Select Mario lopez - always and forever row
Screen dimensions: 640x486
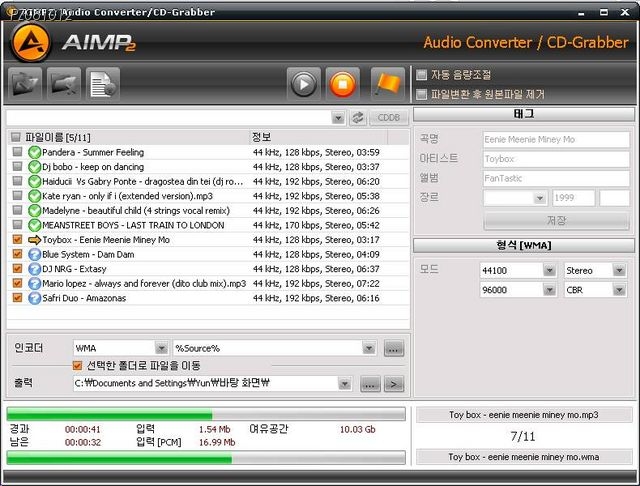pyautogui.click(x=208, y=284)
